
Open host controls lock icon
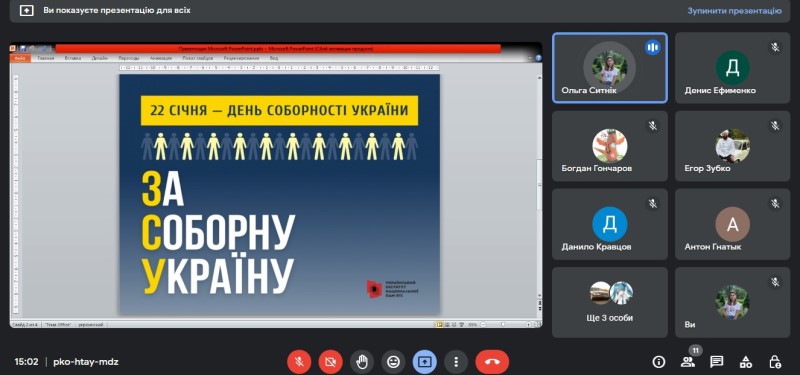click(x=774, y=362)
